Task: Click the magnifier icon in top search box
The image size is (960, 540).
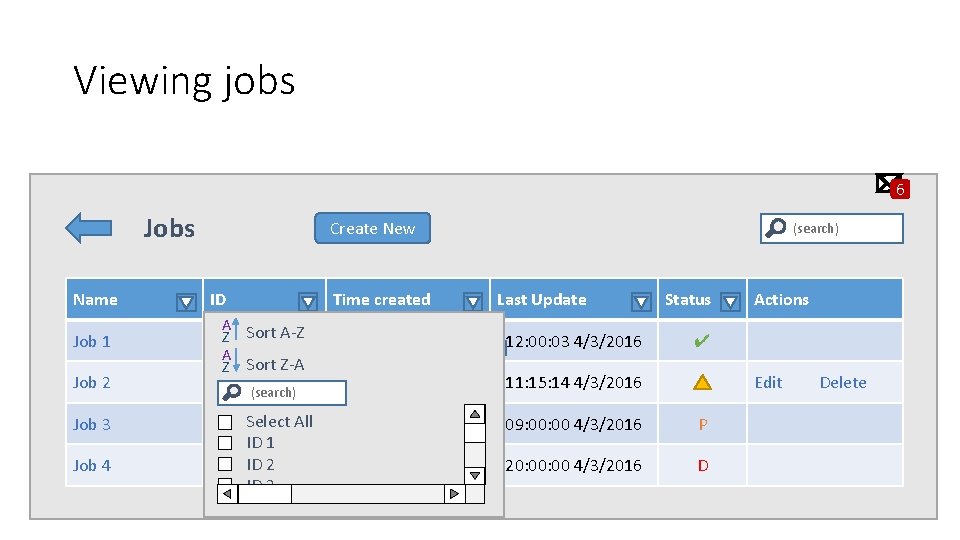Action: click(775, 228)
